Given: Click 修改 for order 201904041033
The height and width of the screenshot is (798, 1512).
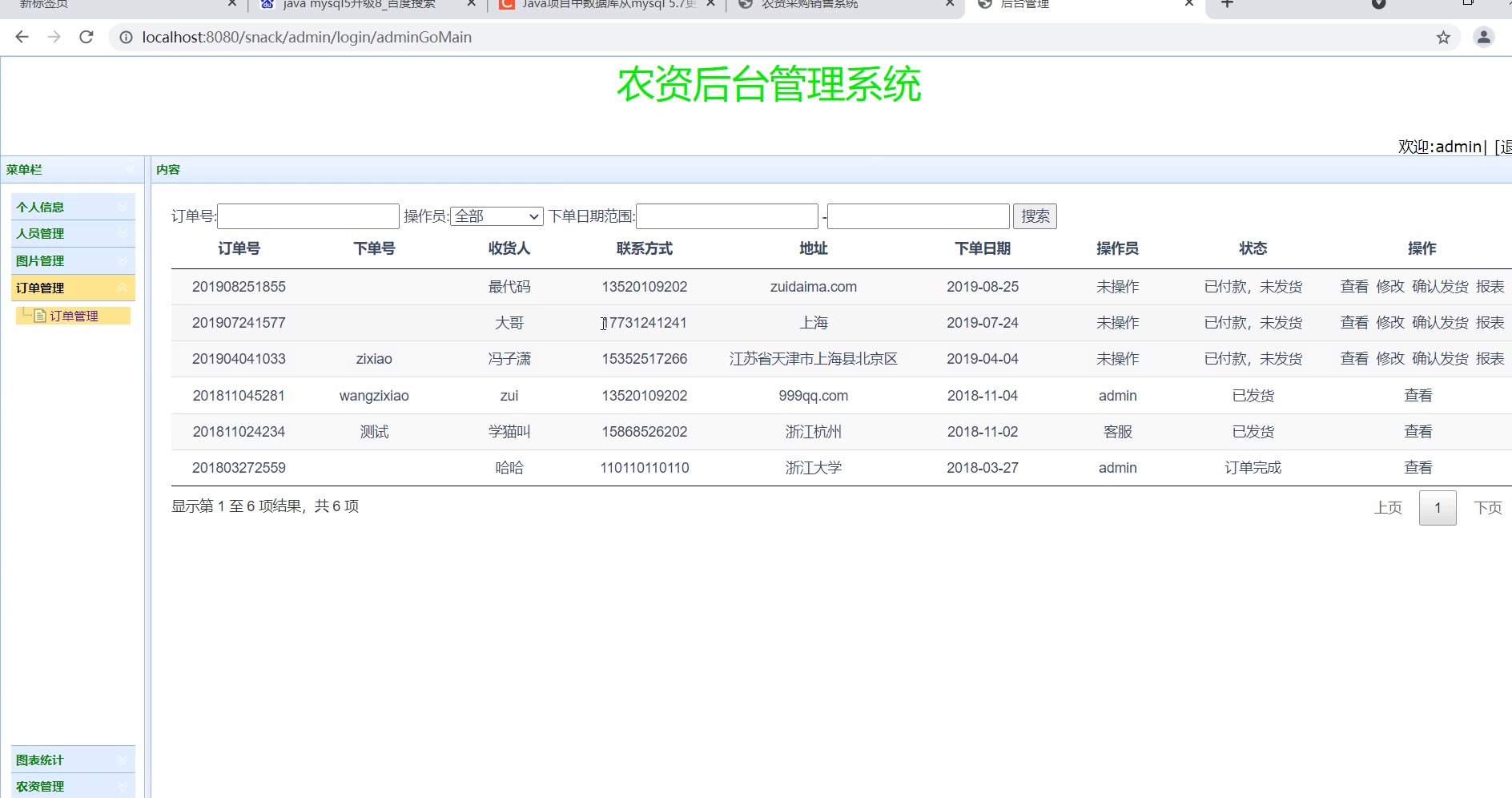Looking at the screenshot, I should (x=1389, y=359).
